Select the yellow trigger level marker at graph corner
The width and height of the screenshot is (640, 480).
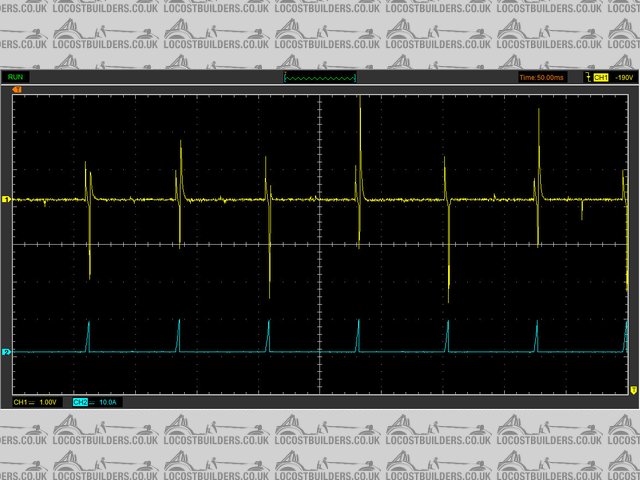pyautogui.click(x=633, y=389)
